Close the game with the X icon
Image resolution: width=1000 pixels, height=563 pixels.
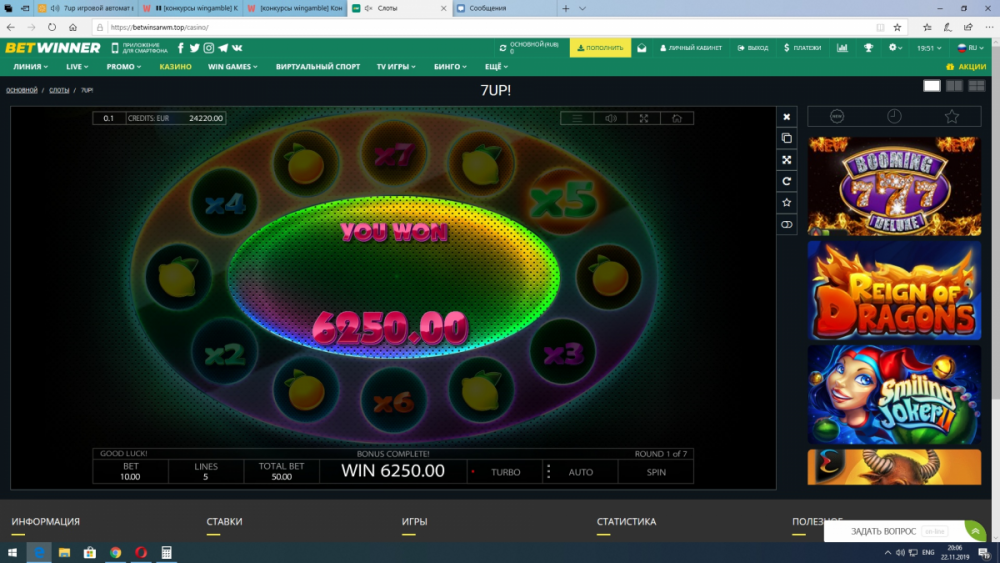pyautogui.click(x=787, y=116)
